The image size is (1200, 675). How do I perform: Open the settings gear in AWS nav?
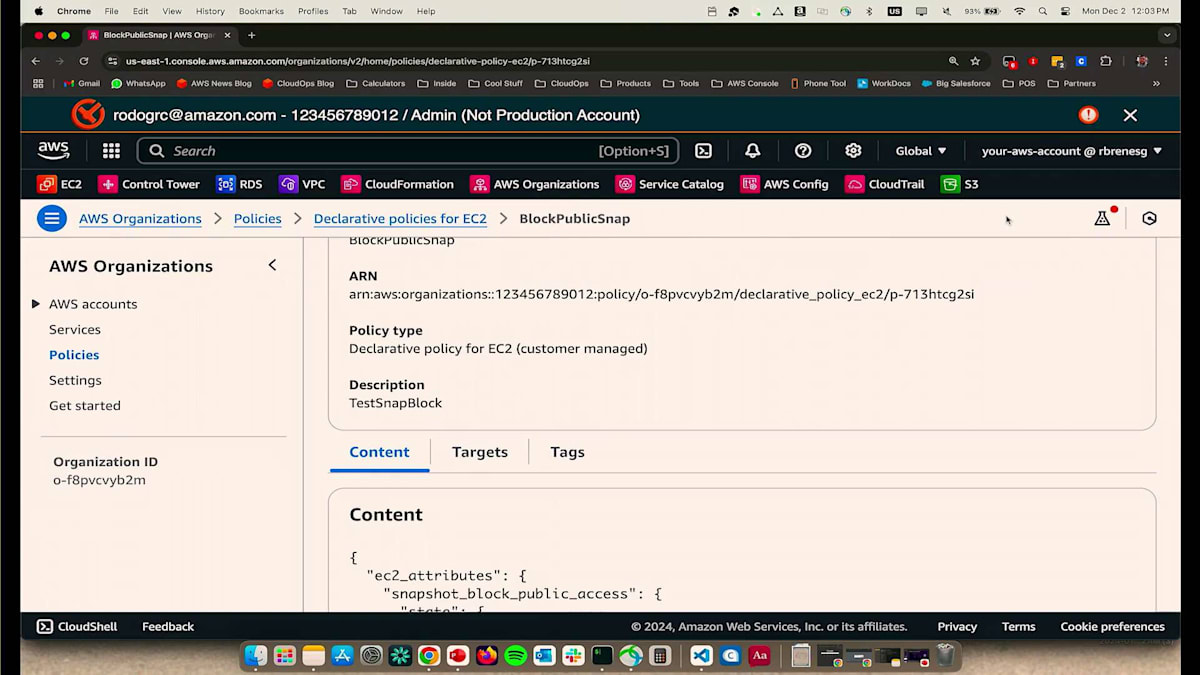pyautogui.click(x=853, y=151)
